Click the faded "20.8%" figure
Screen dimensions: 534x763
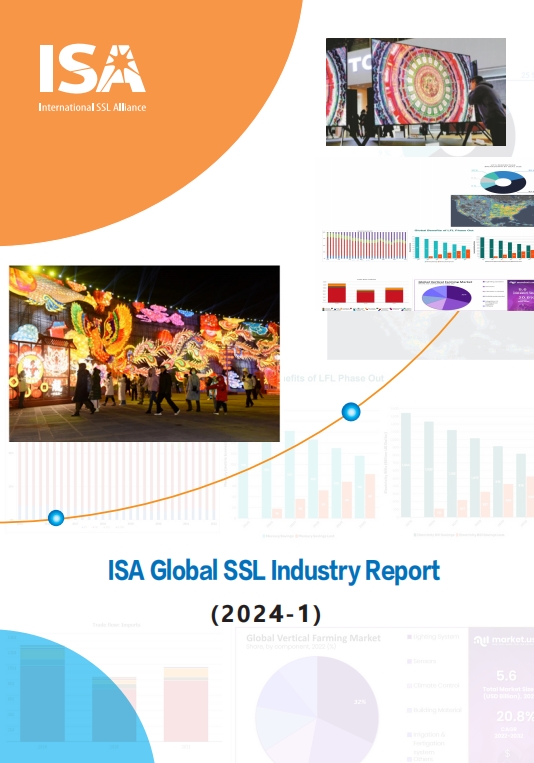tap(515, 716)
